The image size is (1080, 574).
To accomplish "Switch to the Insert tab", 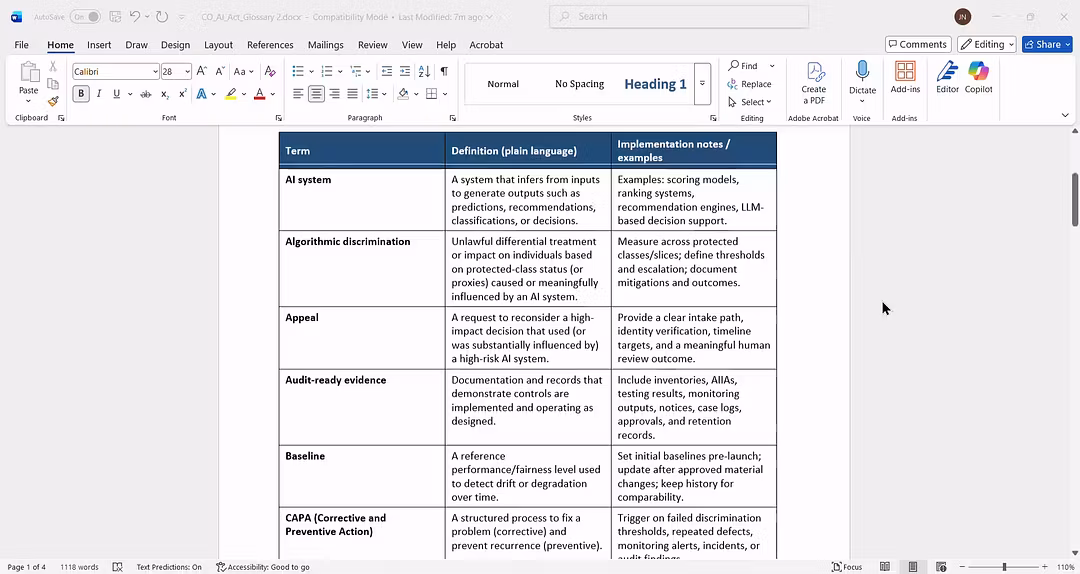I will (x=99, y=45).
